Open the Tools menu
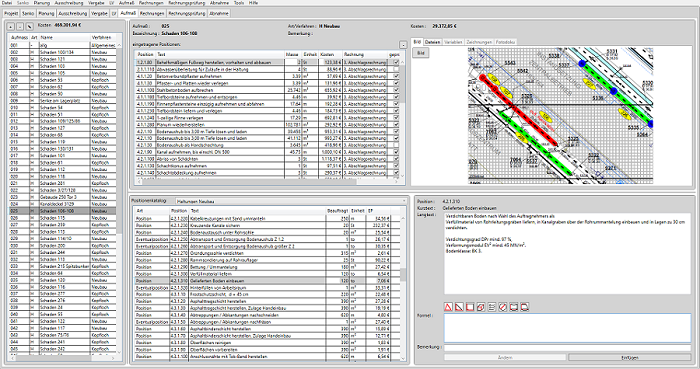This screenshot has width=700, height=369. (x=239, y=3)
